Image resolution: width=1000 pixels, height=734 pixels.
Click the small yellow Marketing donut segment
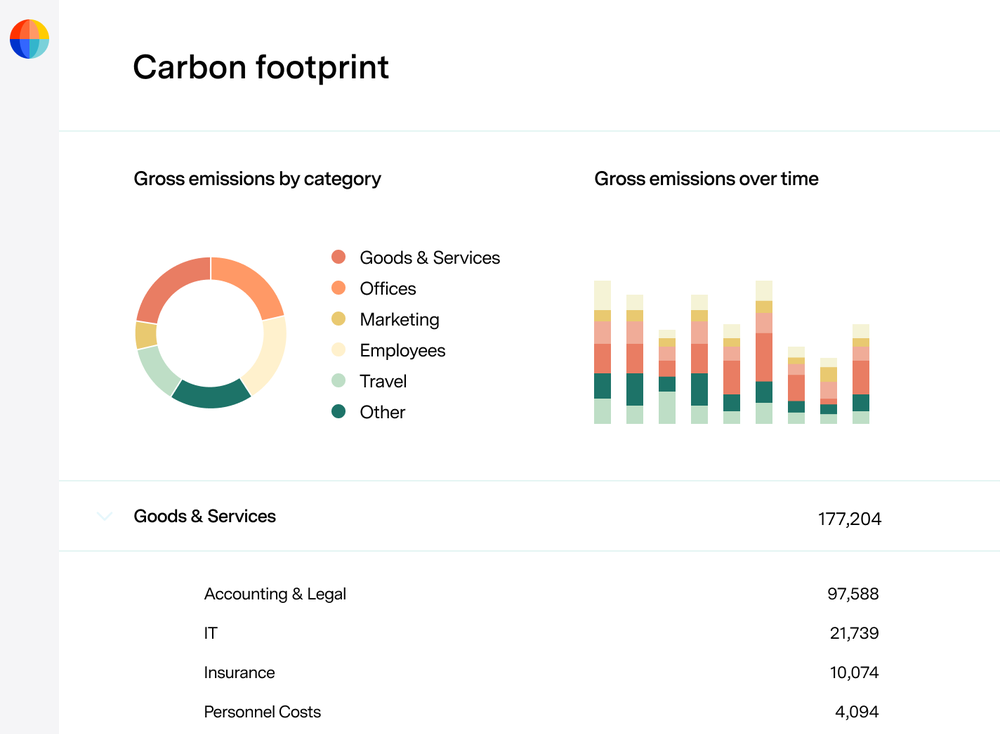tap(146, 335)
